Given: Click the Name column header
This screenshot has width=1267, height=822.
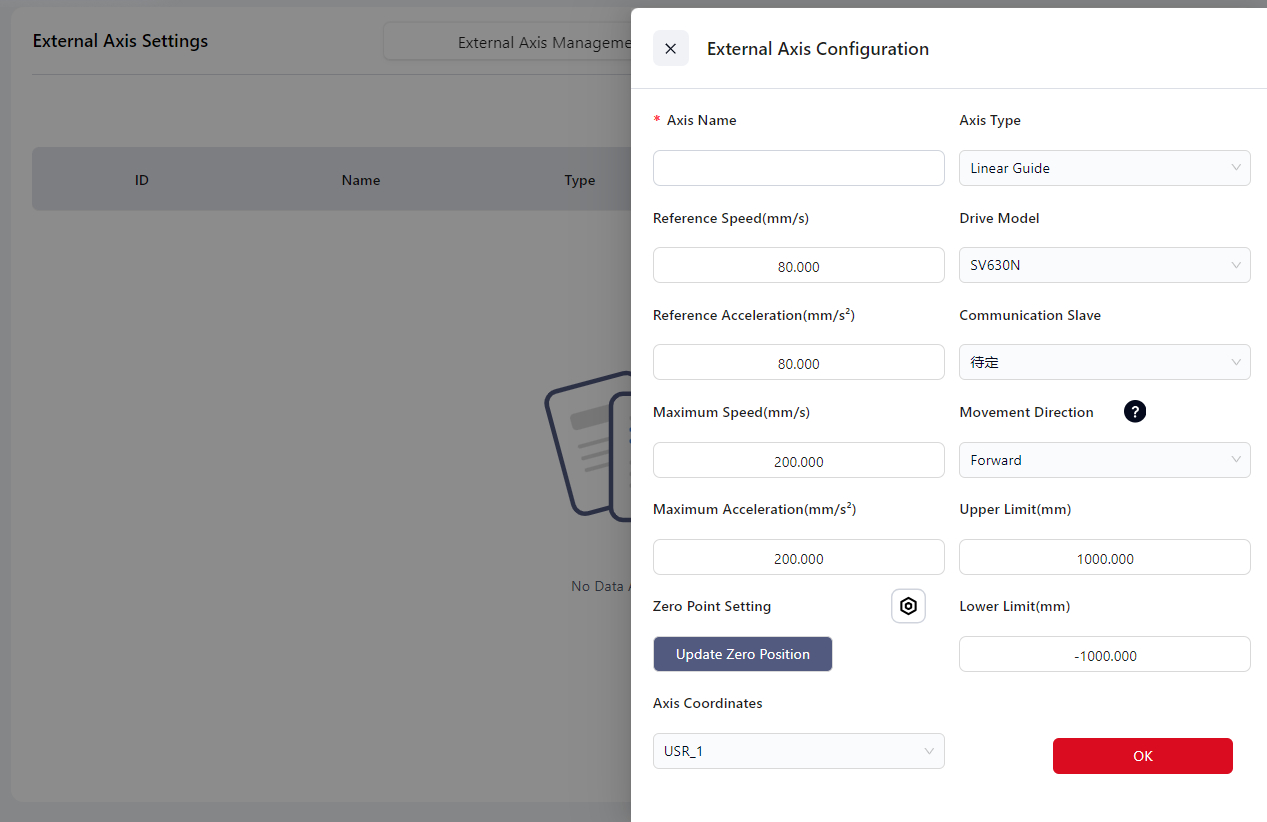Looking at the screenshot, I should 360,180.
